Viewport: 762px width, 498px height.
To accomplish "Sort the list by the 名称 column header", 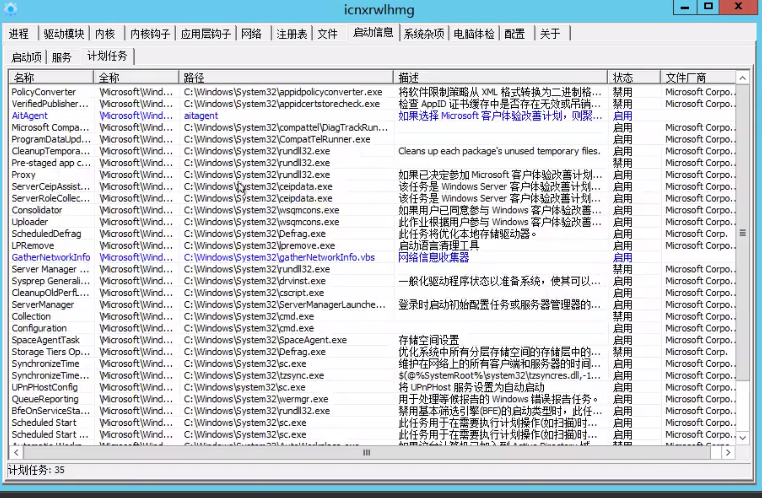I will click(x=52, y=77).
